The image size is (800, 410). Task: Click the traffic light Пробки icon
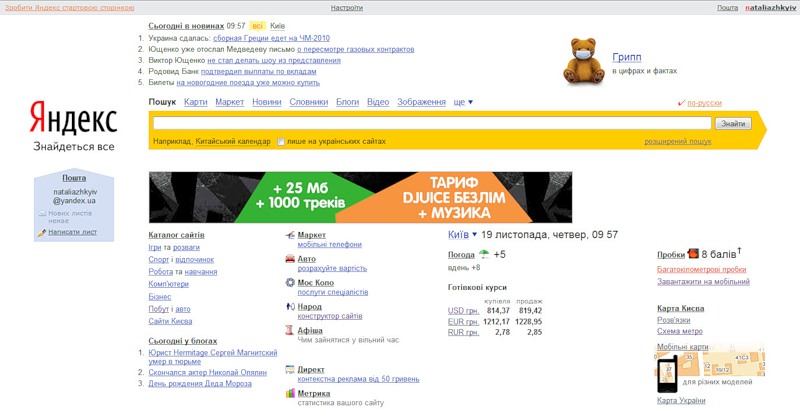[x=693, y=253]
